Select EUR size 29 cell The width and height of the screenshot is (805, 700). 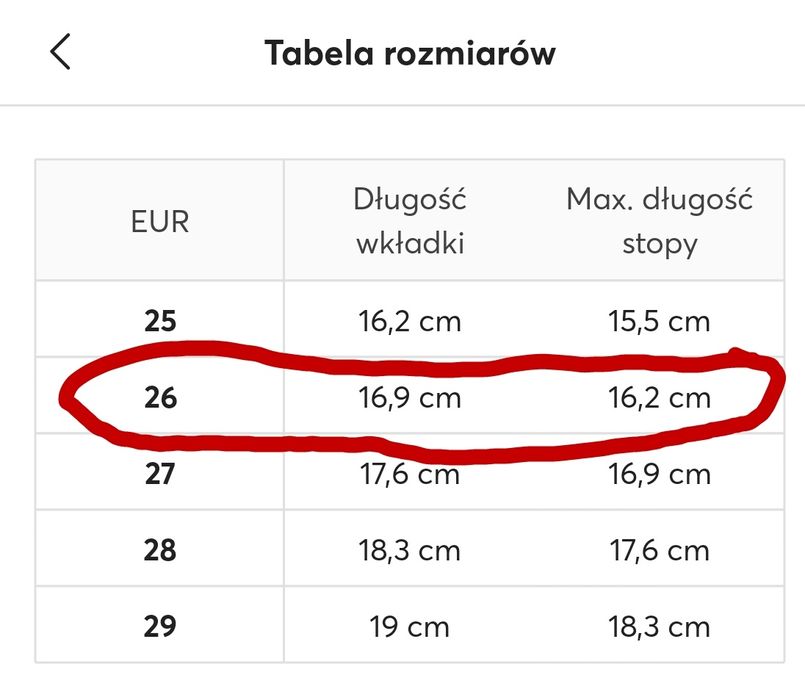click(160, 626)
